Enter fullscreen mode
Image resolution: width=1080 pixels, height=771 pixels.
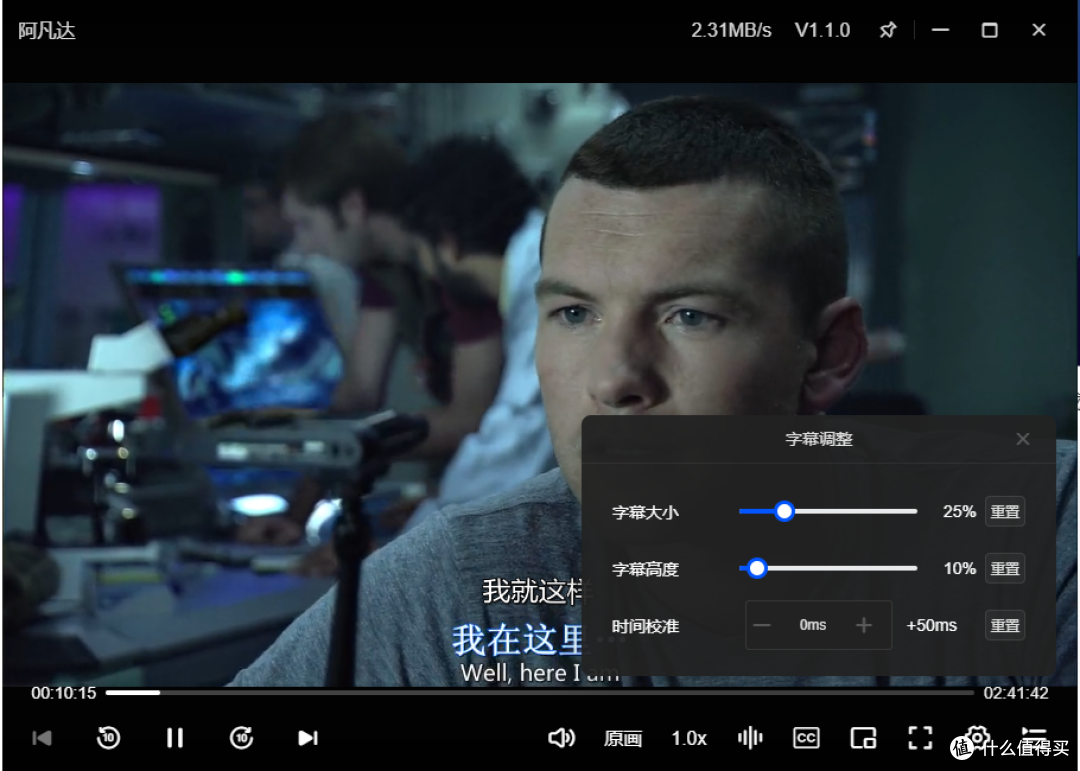920,738
